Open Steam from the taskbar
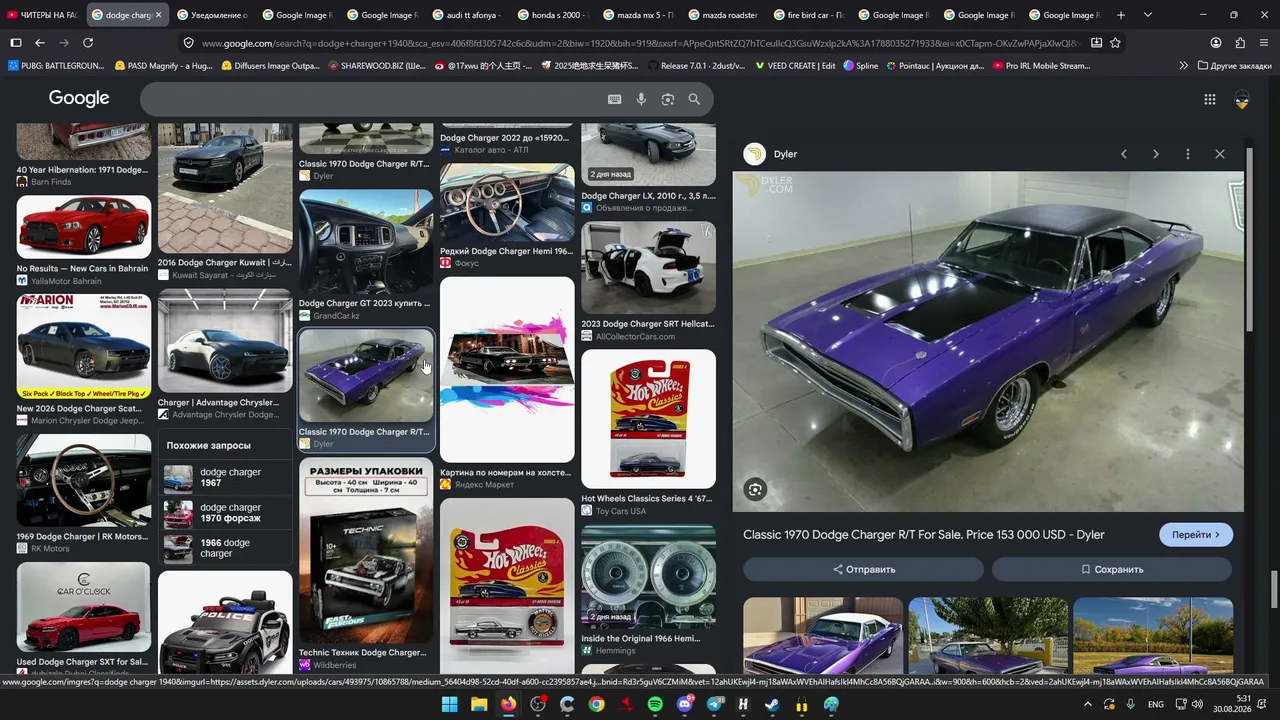 pyautogui.click(x=772, y=704)
